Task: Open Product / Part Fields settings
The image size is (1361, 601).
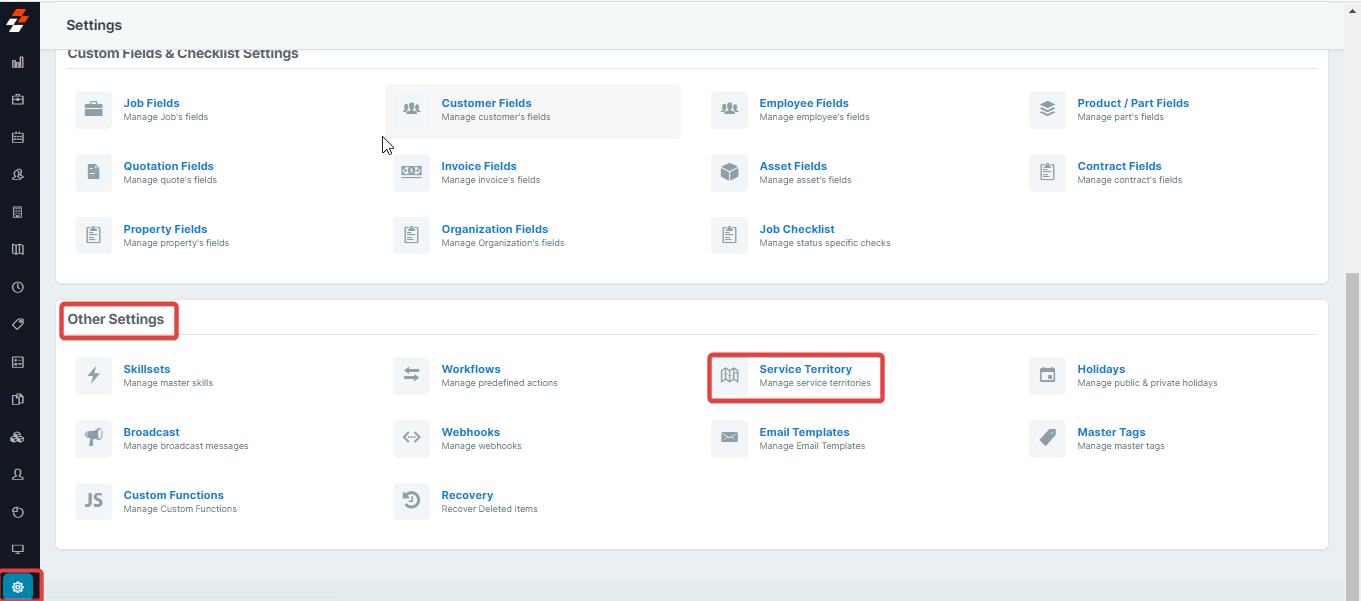Action: [1132, 103]
